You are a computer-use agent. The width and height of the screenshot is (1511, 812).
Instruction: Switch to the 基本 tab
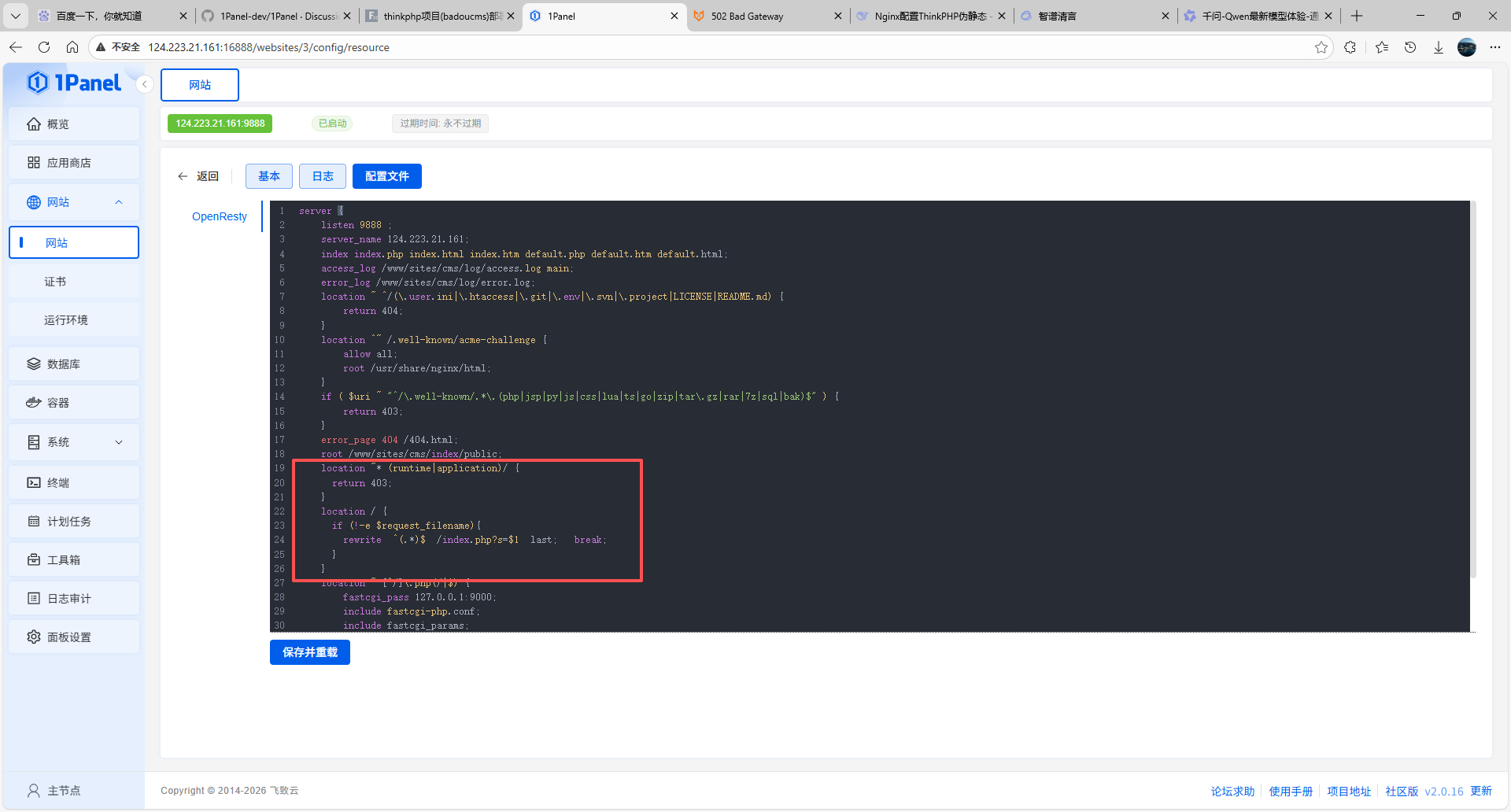click(269, 176)
